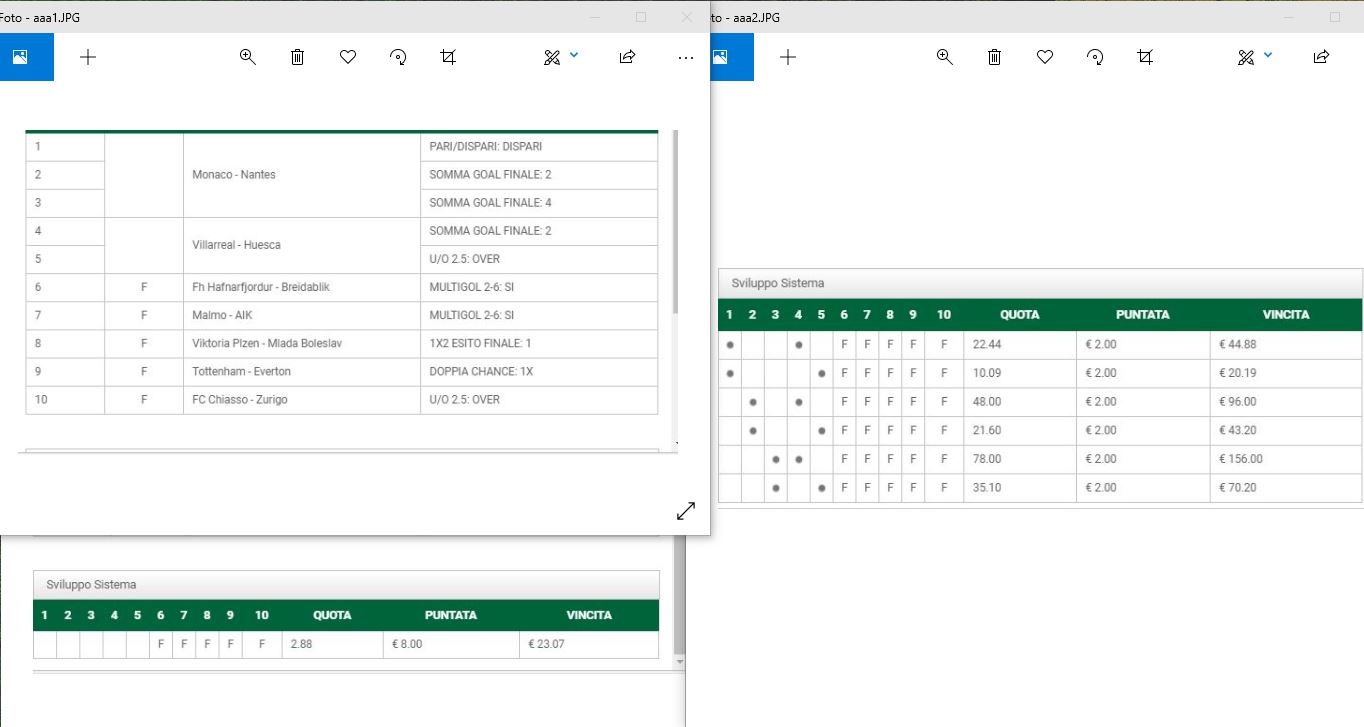
Task: Click 'Viktoria Plzen - Mlada Boleslav' text
Action: 267,343
